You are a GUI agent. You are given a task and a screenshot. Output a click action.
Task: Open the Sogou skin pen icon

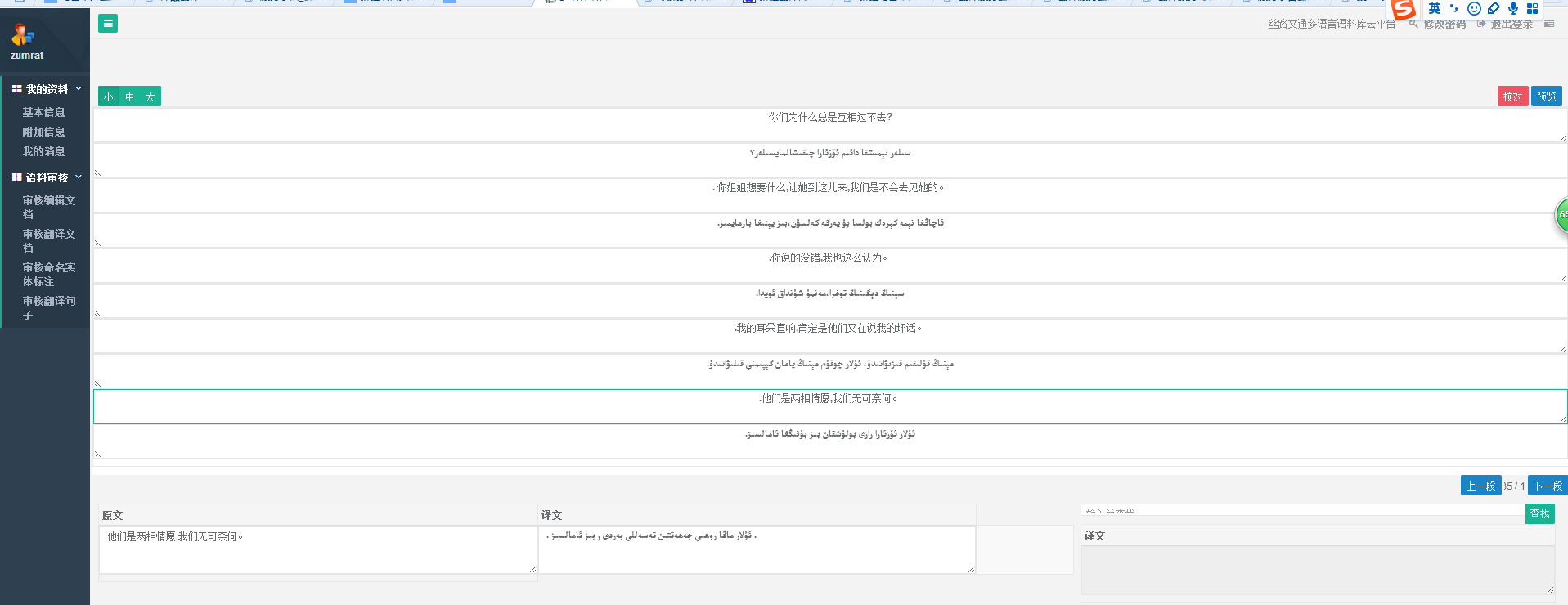(x=1494, y=8)
